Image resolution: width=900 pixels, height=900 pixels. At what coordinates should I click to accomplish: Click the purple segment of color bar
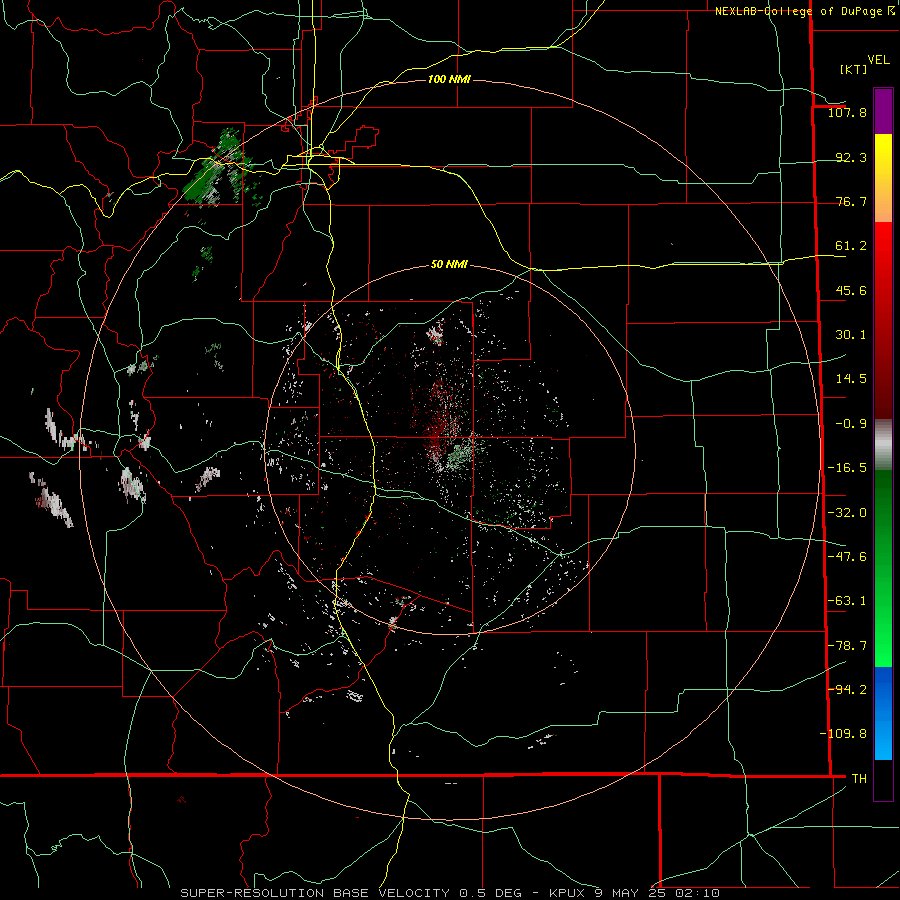[x=883, y=112]
